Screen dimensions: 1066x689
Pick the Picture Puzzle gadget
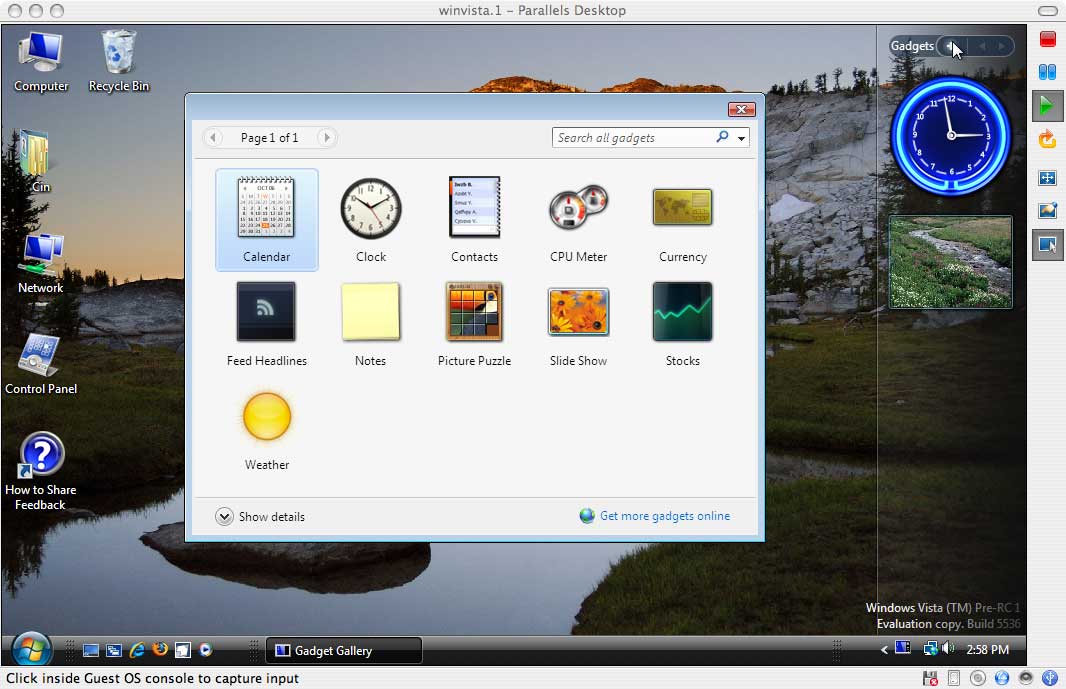[x=475, y=324]
